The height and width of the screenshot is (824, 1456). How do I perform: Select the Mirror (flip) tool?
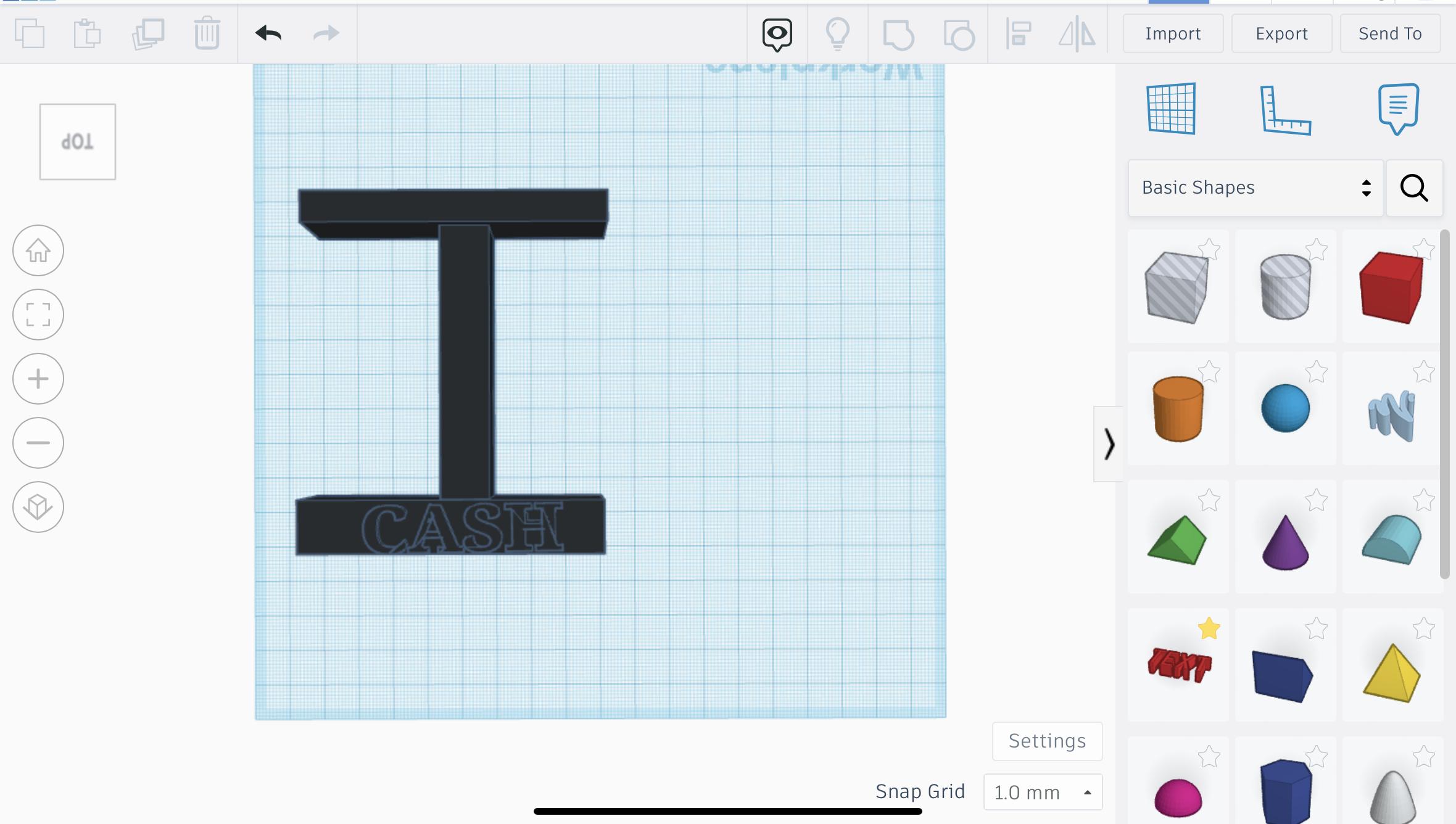[x=1077, y=34]
